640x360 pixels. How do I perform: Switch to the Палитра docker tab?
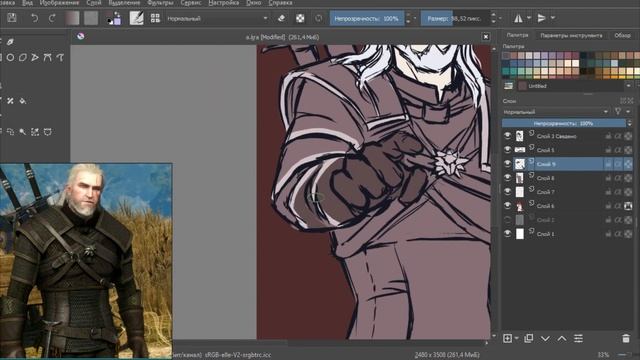pos(517,36)
